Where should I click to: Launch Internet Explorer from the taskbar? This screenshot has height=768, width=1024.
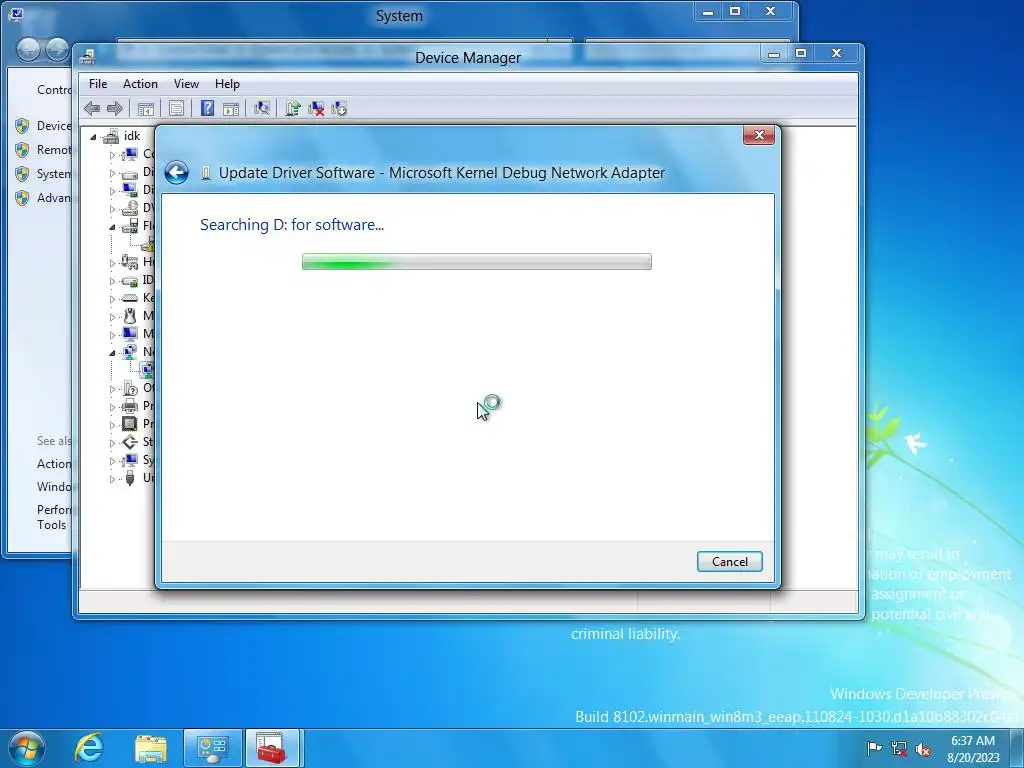point(89,748)
